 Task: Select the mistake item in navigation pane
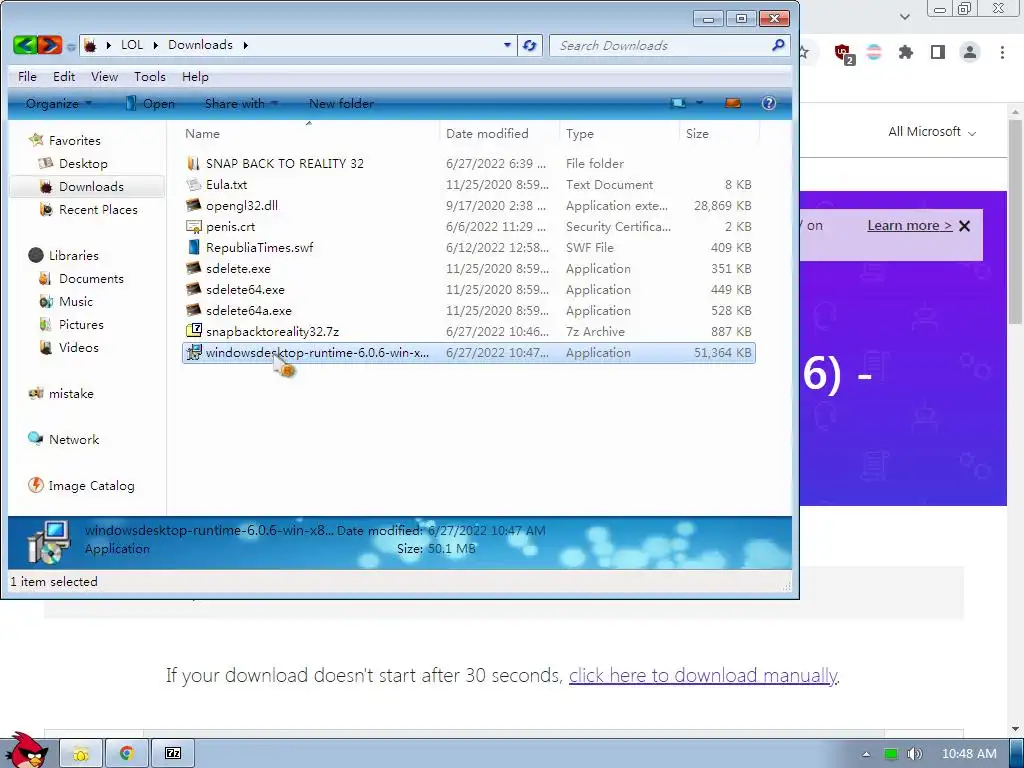(71, 393)
